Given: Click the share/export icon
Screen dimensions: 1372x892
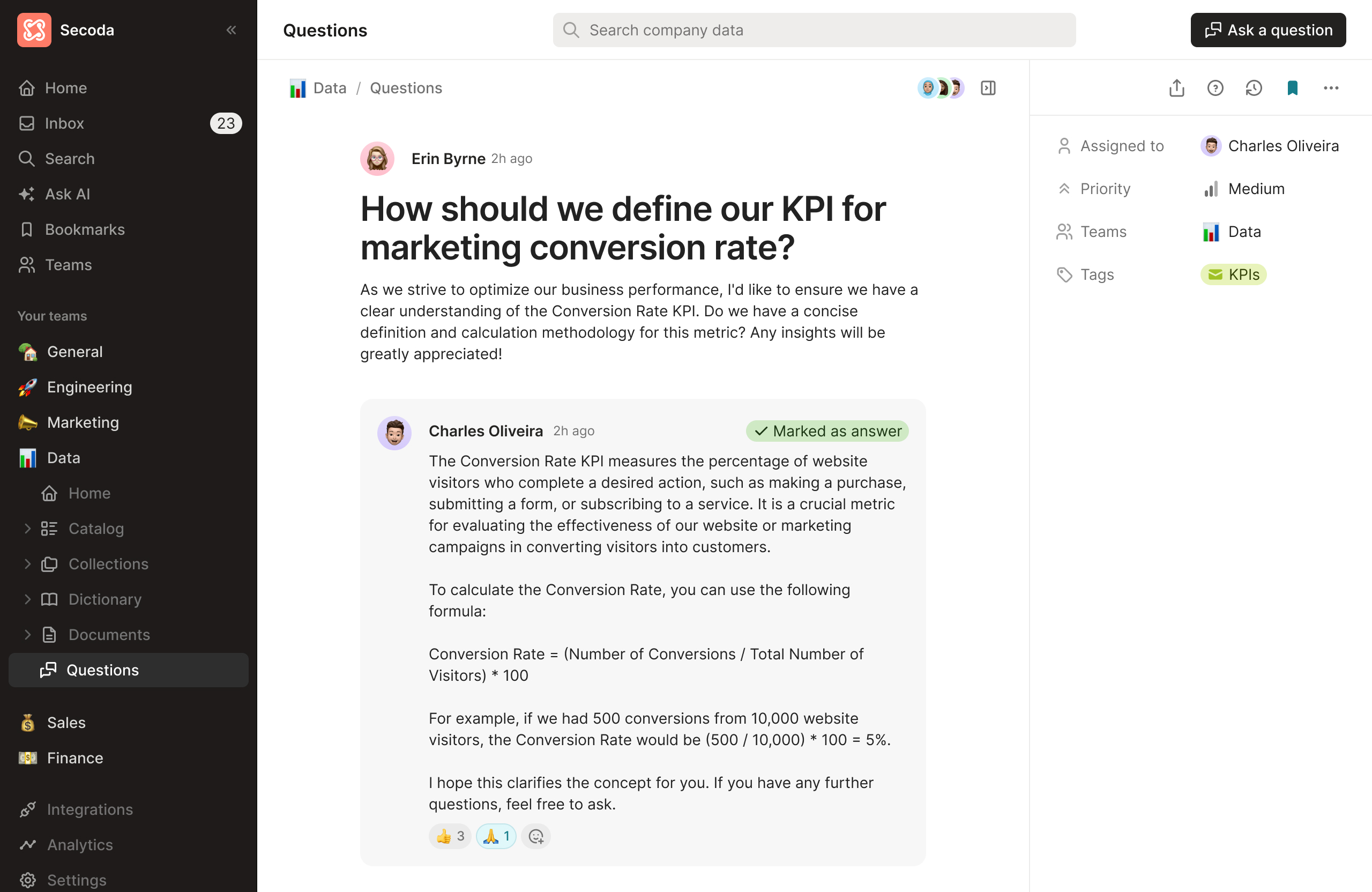Looking at the screenshot, I should coord(1176,88).
